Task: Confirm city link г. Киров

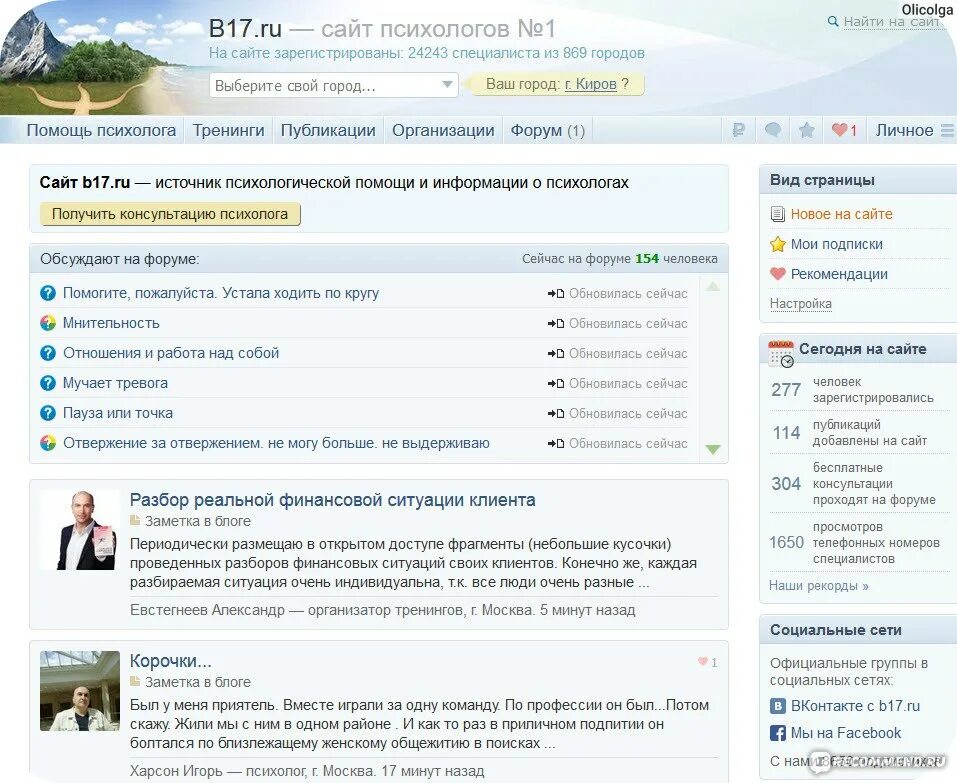Action: (x=590, y=84)
